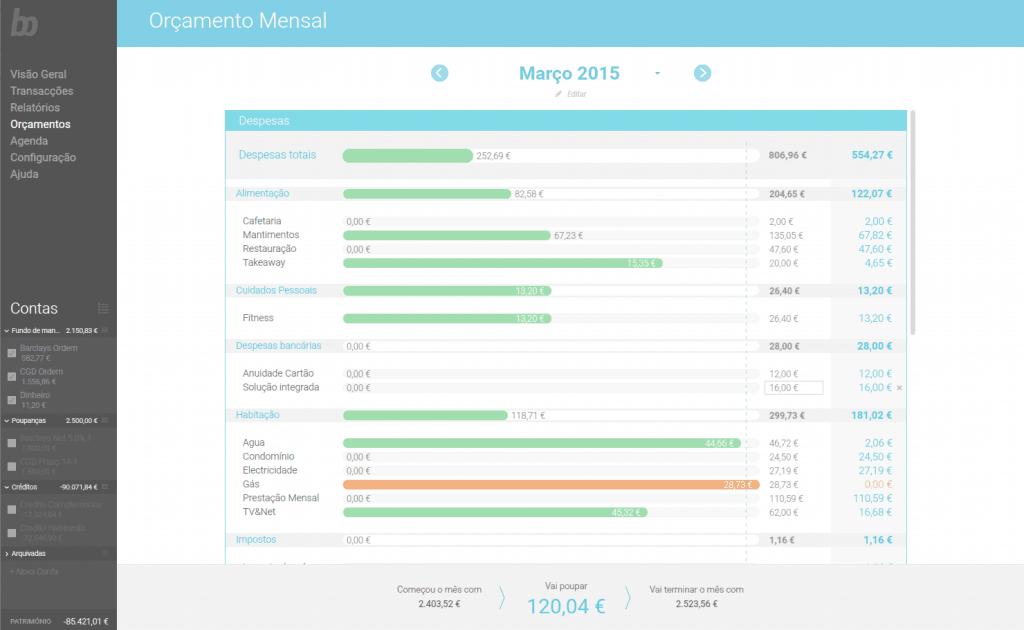
Task: Click the Solução integrada budget input 16,00 €
Action: coord(793,388)
